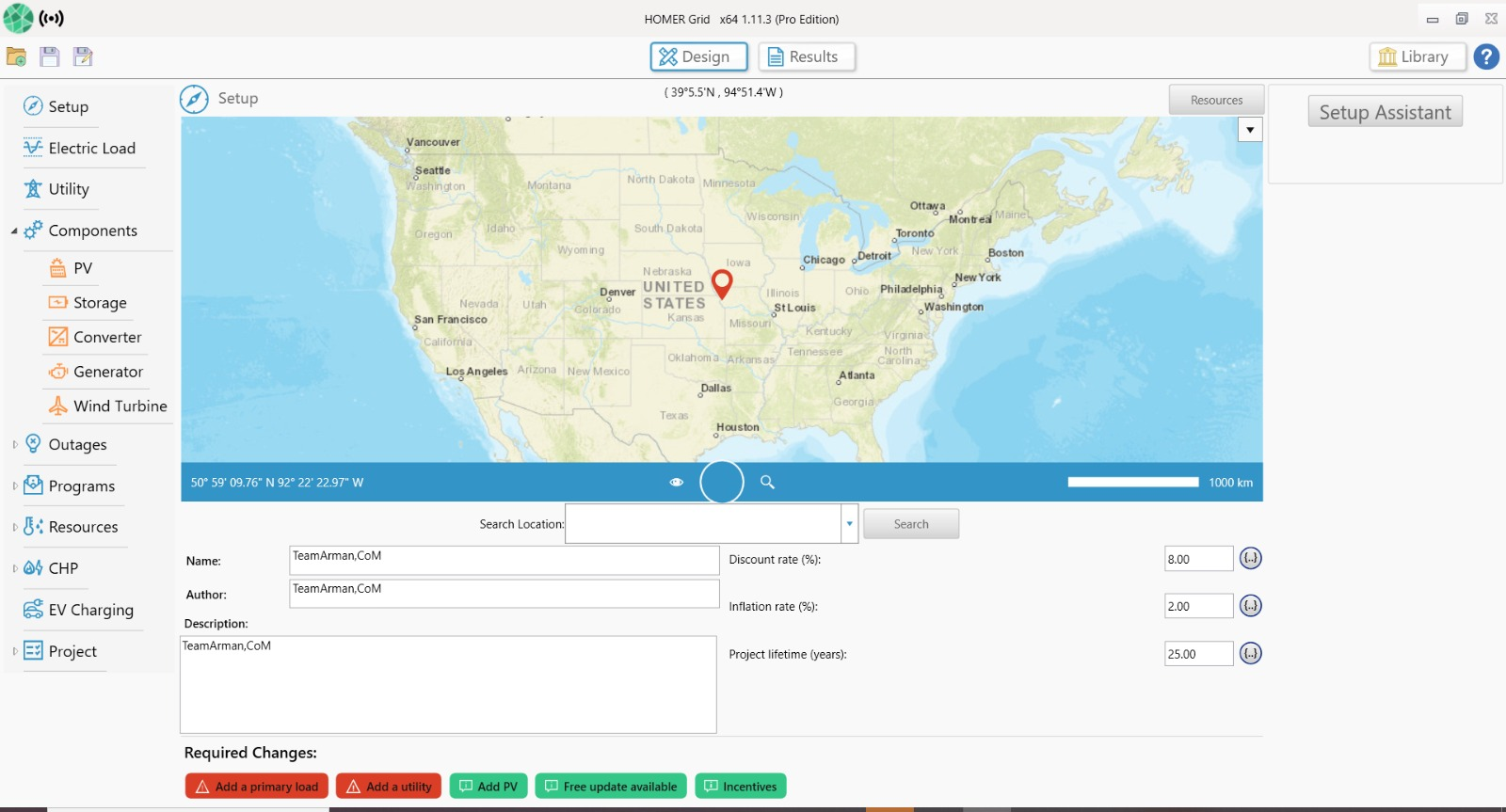Screen dimensions: 1506x812
Task: Click the Project lifetime input field
Action: [x=1198, y=654]
